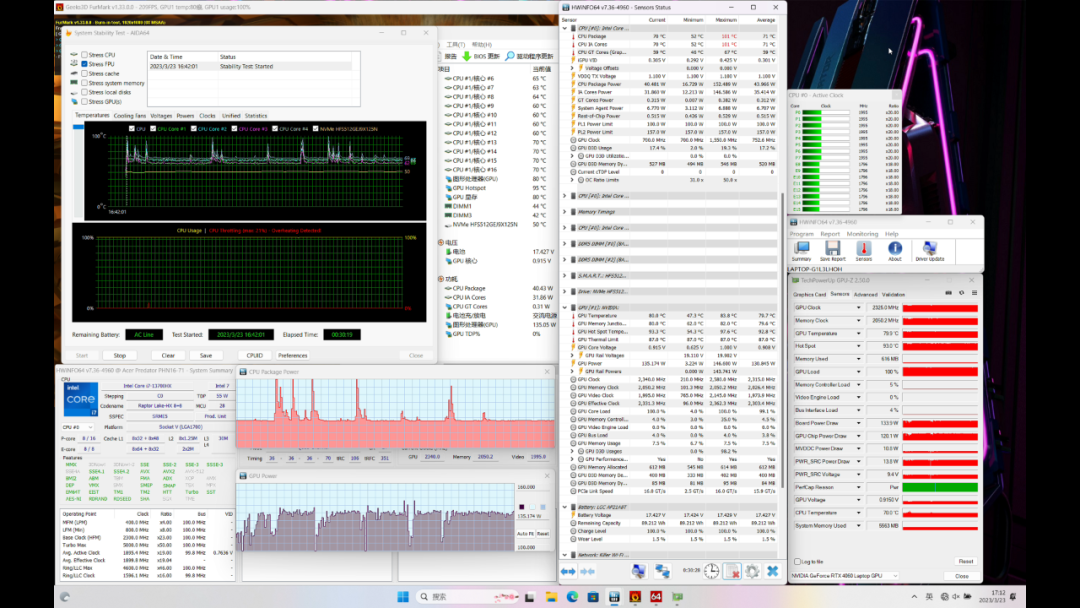The width and height of the screenshot is (1080, 608).
Task: Open the GPU Clock sensor dropdown in GPU-Z
Action: click(859, 308)
